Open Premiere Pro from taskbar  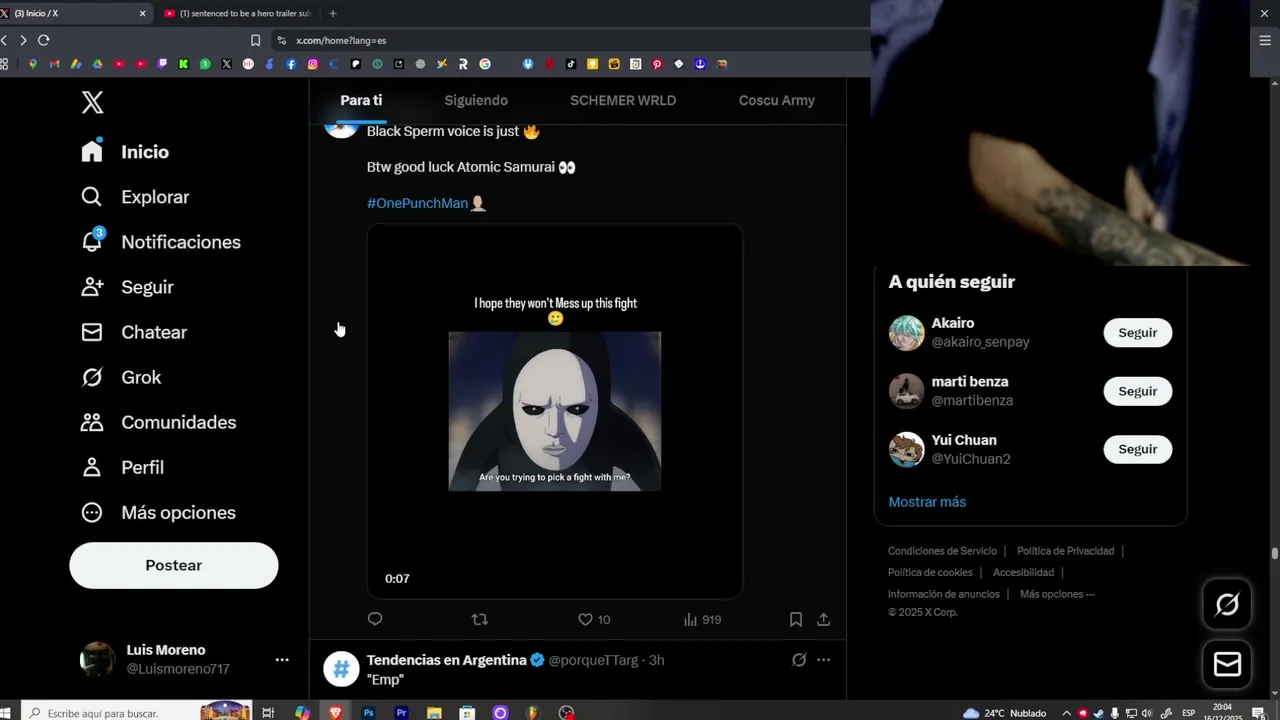pyautogui.click(x=402, y=713)
